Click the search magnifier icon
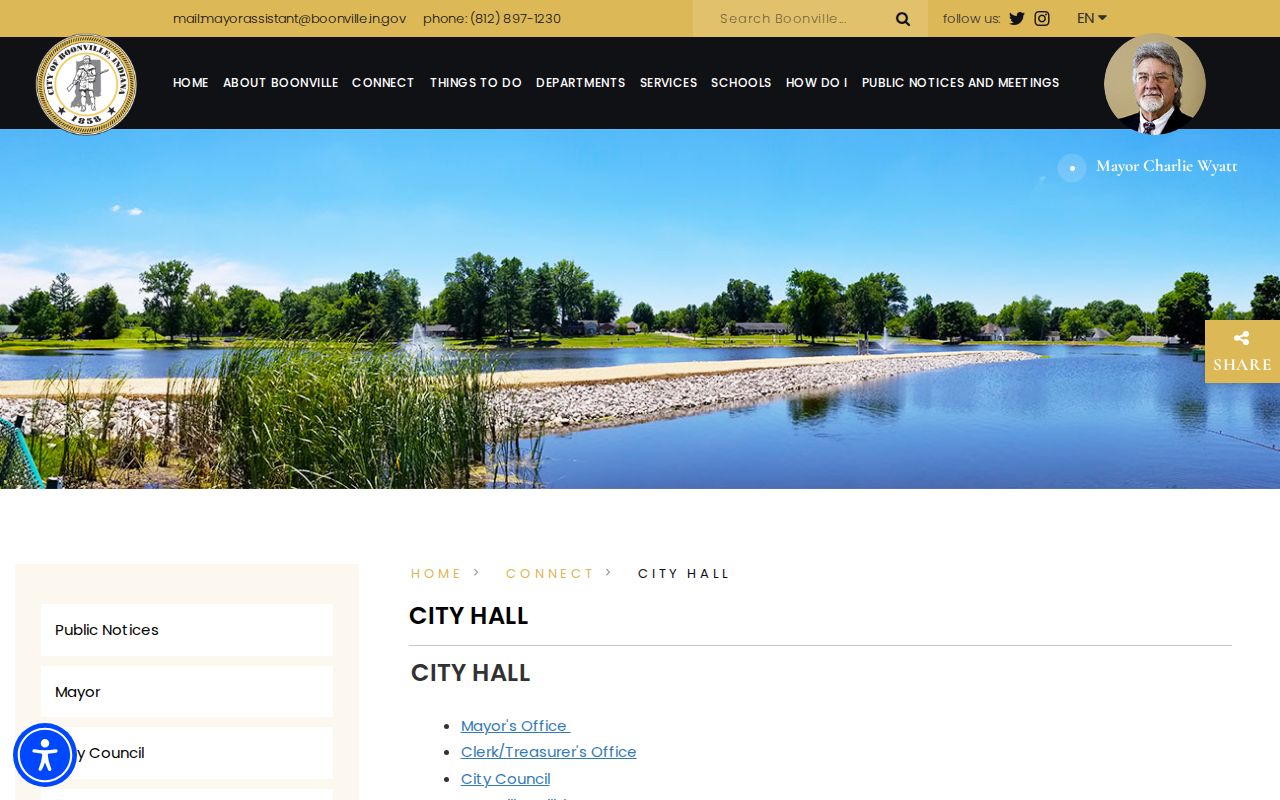This screenshot has width=1280, height=800. [903, 19]
